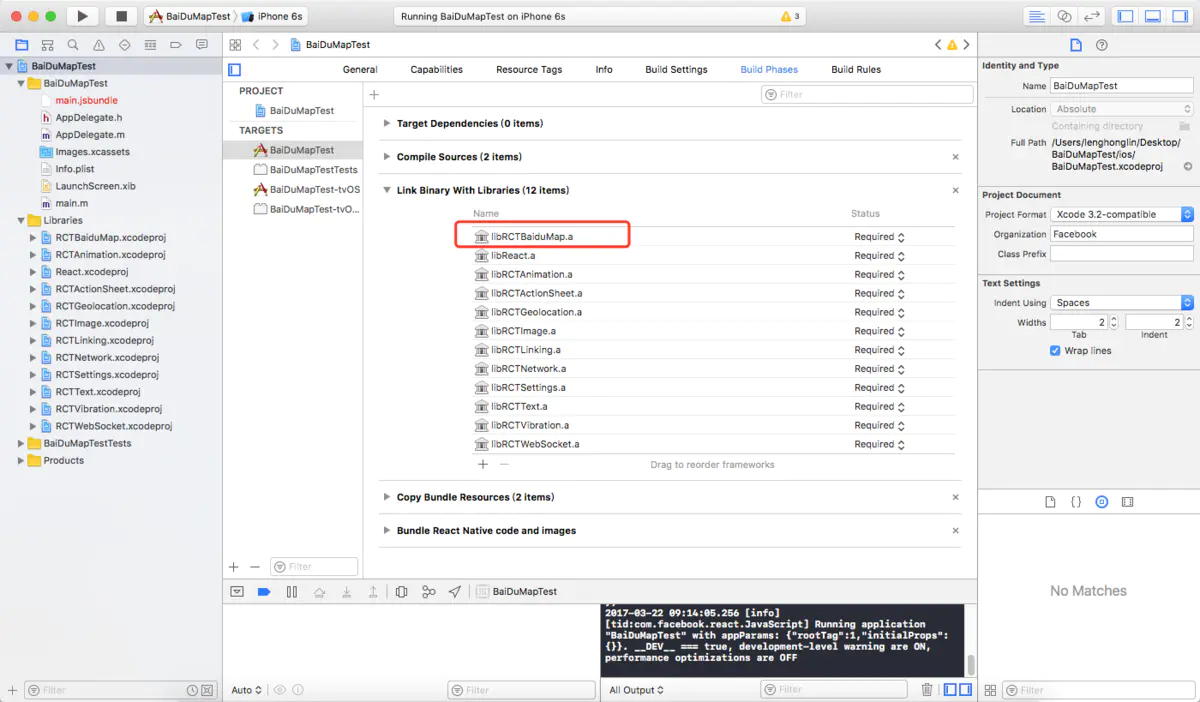Expand Copy Bundle Resources section
This screenshot has height=702, width=1200.
[x=387, y=497]
